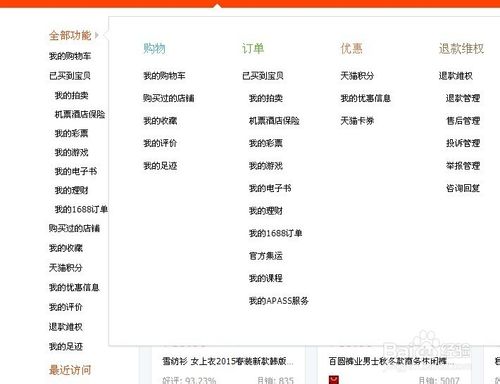Open 我的游戏 in the left sidebar

pyautogui.click(x=71, y=152)
